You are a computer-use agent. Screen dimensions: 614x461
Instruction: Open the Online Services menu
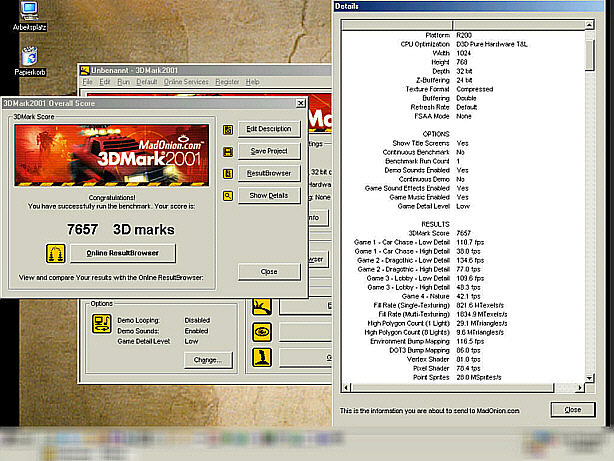(x=186, y=82)
